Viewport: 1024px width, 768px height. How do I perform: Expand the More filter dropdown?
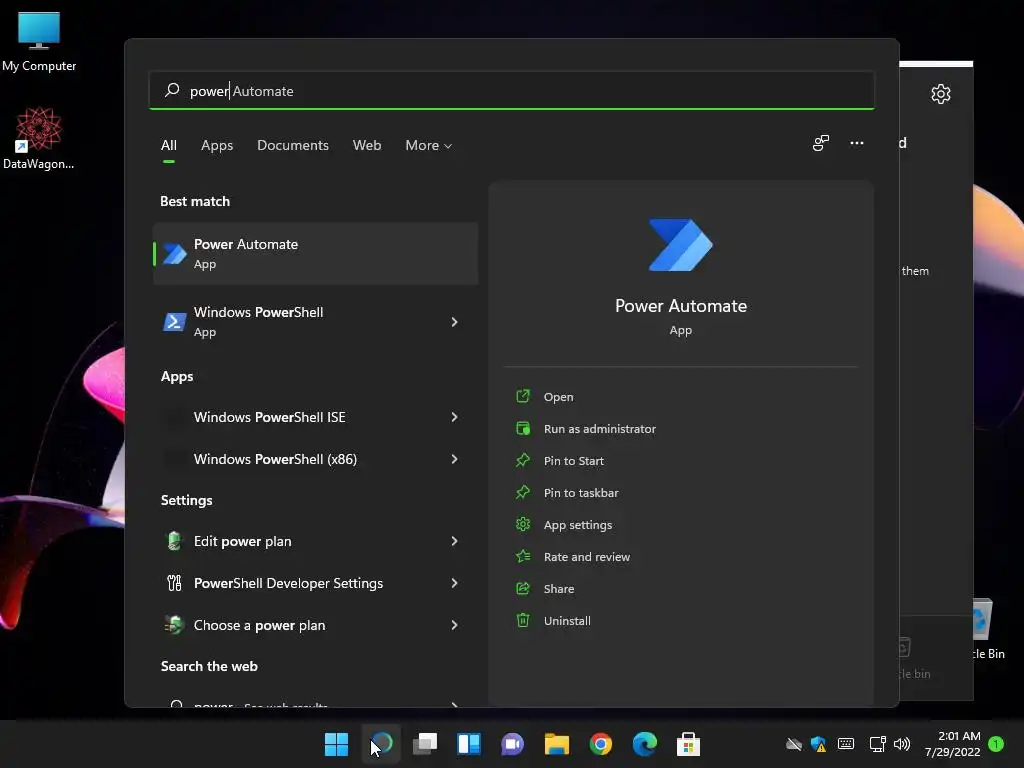[428, 145]
